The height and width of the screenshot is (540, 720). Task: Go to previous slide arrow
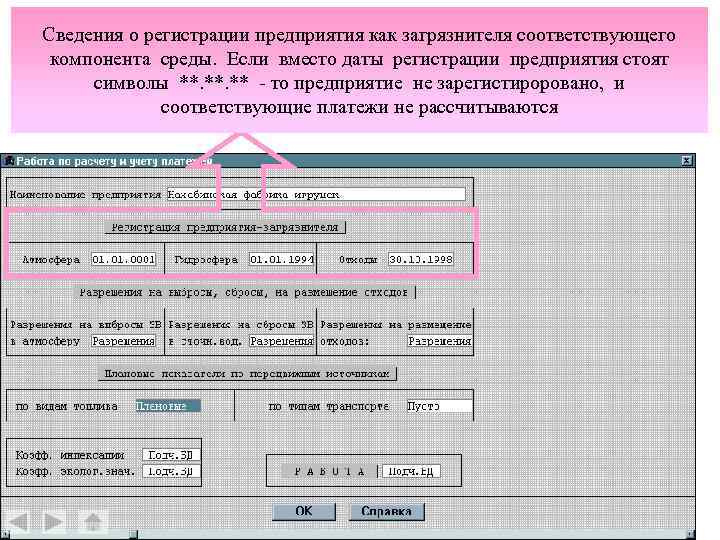18,522
